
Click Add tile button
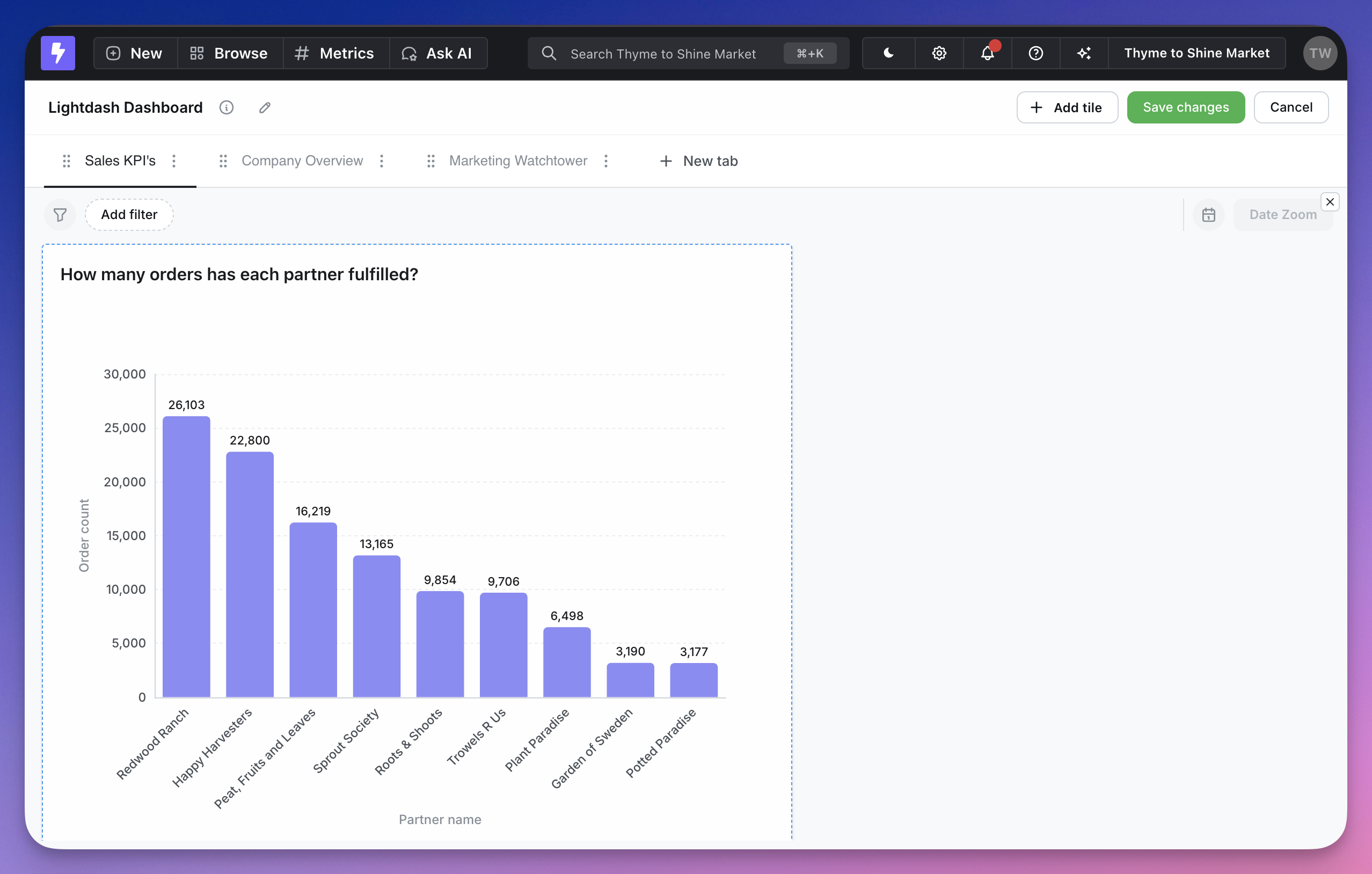coord(1067,107)
